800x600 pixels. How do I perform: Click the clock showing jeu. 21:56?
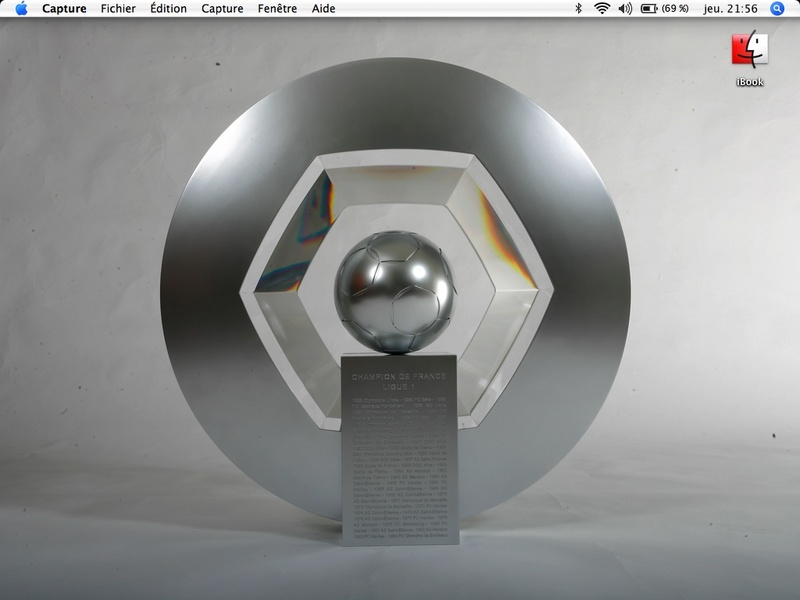(730, 9)
